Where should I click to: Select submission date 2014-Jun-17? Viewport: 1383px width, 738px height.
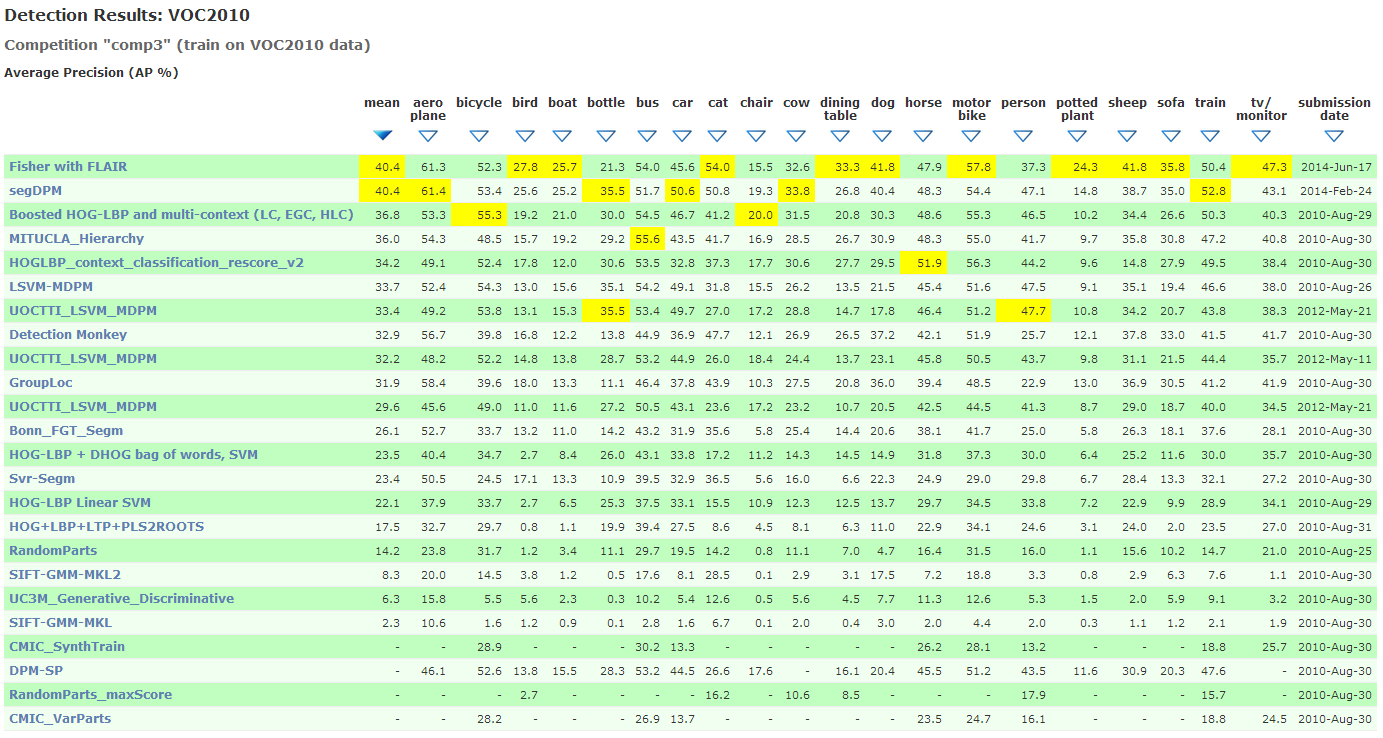click(x=1336, y=167)
